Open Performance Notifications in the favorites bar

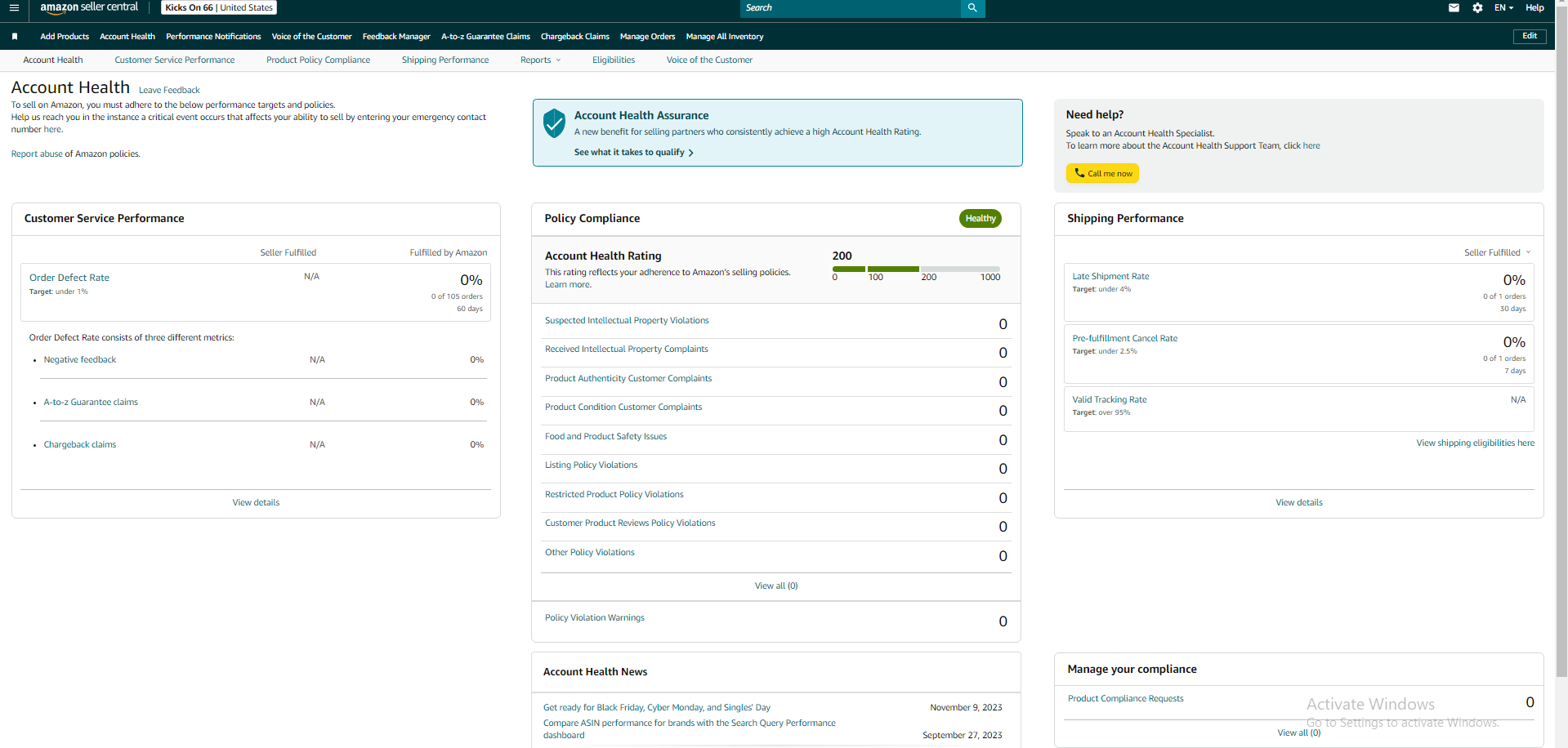(213, 37)
